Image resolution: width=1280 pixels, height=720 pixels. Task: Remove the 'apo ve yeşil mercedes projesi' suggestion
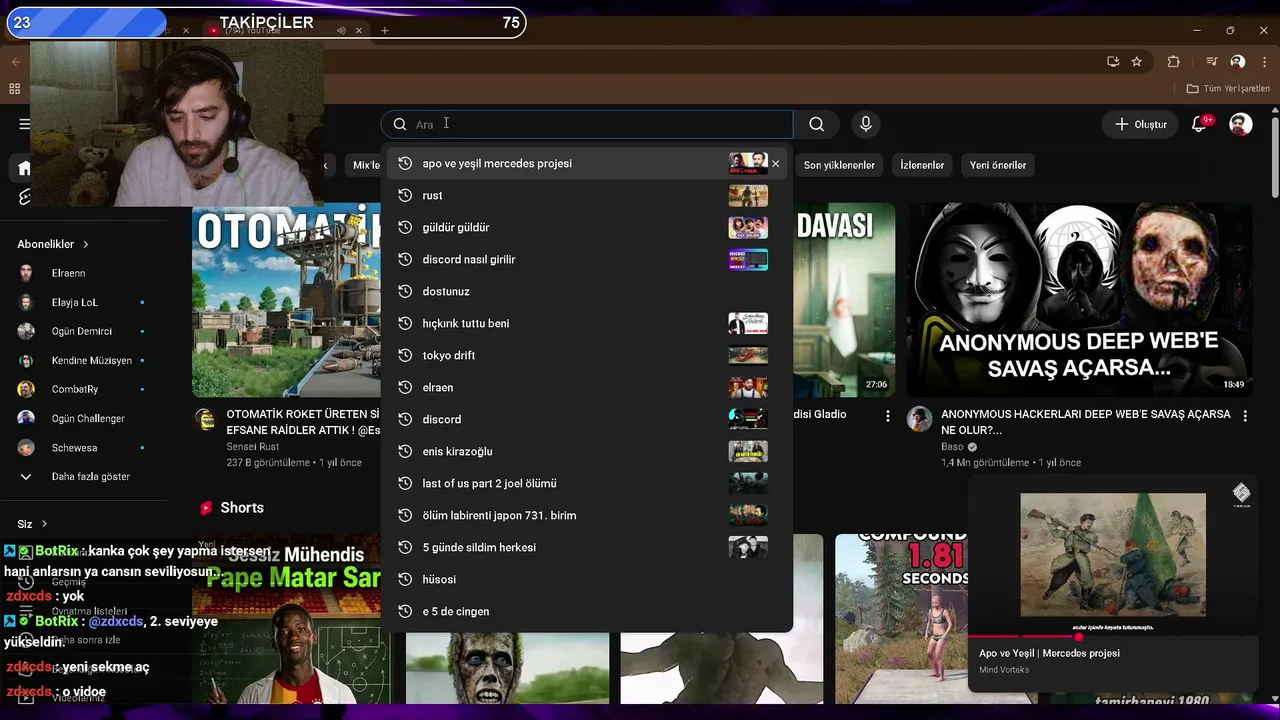(775, 164)
